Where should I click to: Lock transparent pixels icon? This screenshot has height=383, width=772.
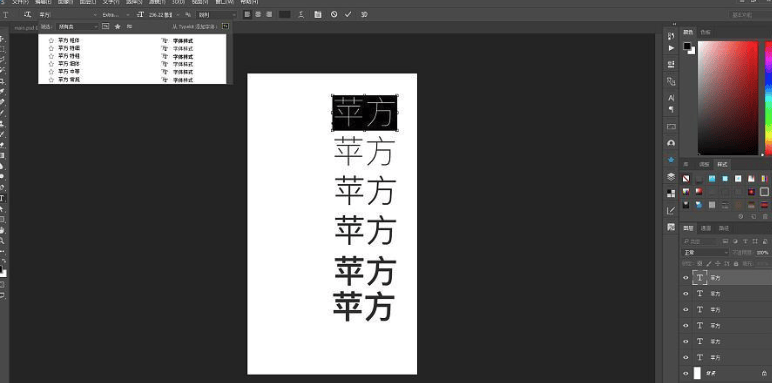pyautogui.click(x=701, y=263)
